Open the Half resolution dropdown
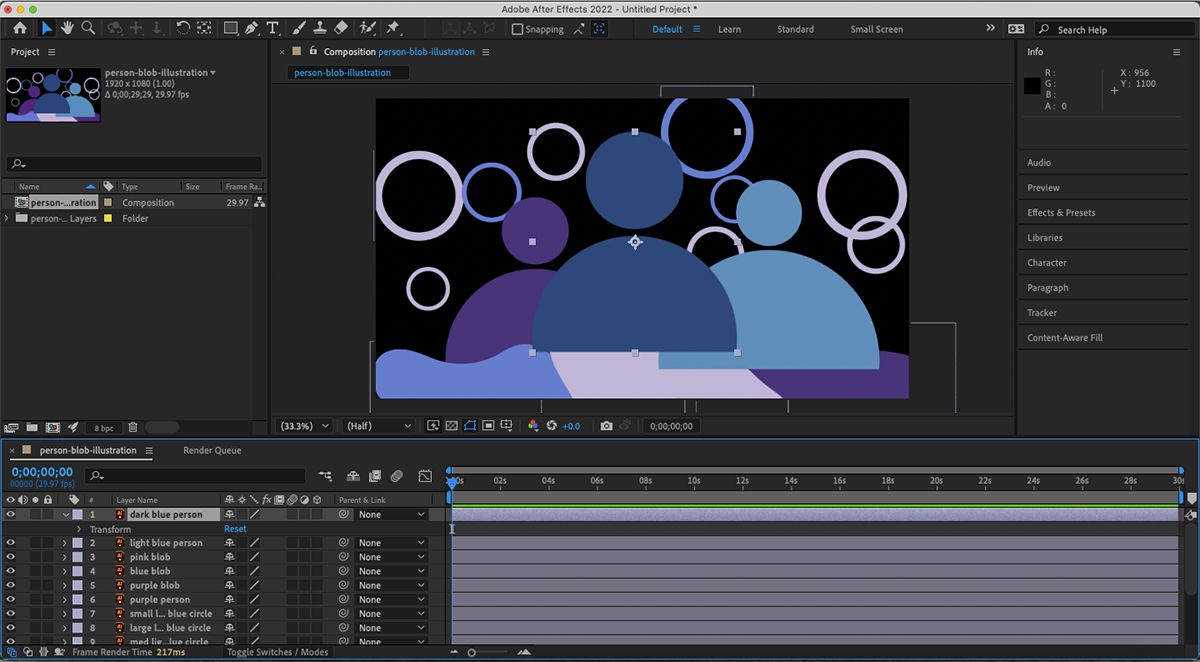Screen dimensions: 1200x662 pos(377,425)
